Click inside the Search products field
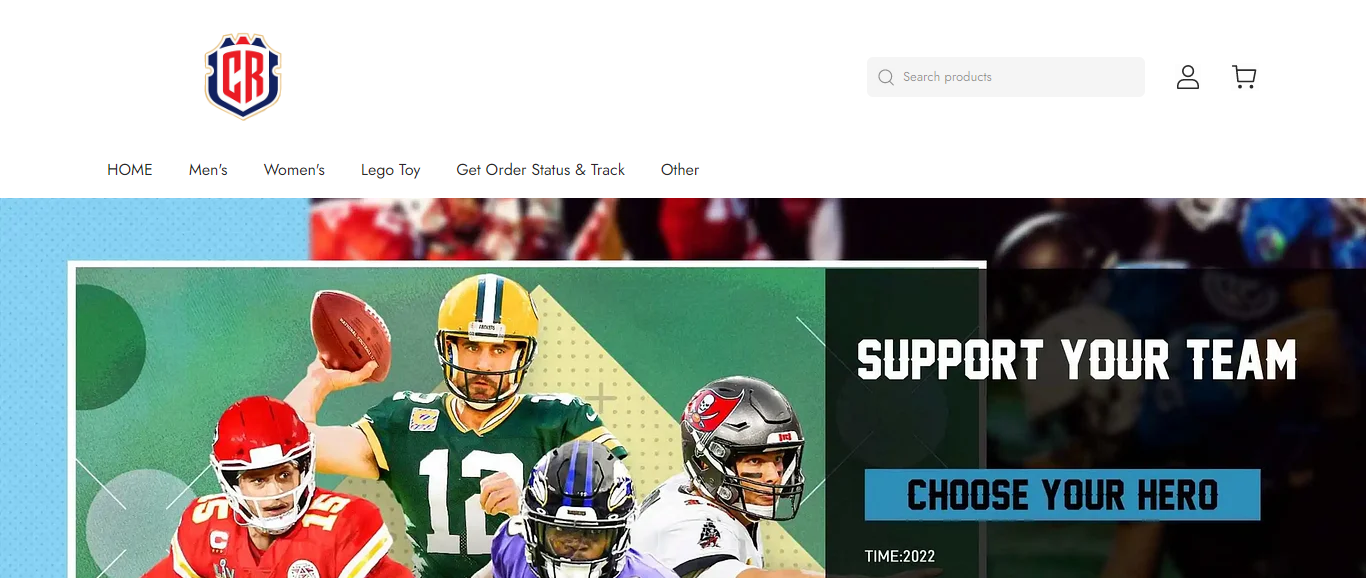Viewport: 1366px width, 578px height. coord(1006,77)
